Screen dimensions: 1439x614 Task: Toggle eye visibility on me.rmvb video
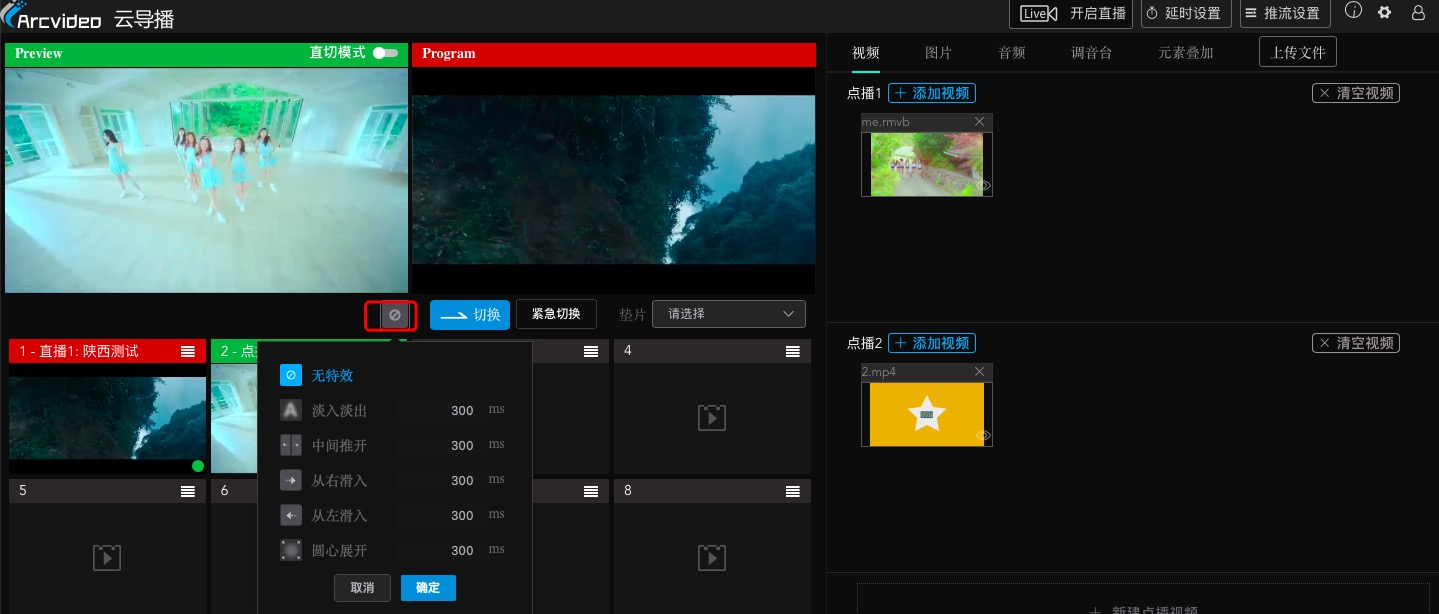click(x=983, y=186)
